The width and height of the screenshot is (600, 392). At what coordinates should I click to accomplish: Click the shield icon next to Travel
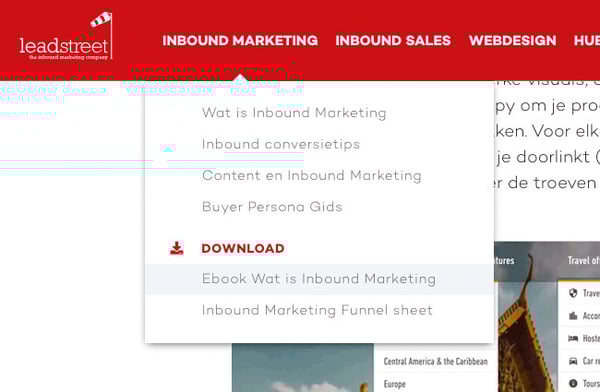tap(573, 293)
